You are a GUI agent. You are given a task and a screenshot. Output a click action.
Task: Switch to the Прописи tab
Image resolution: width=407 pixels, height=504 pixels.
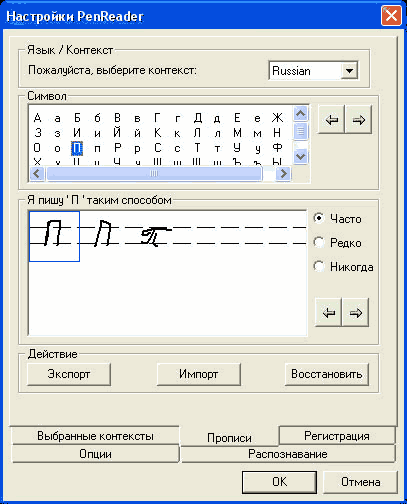(x=229, y=437)
